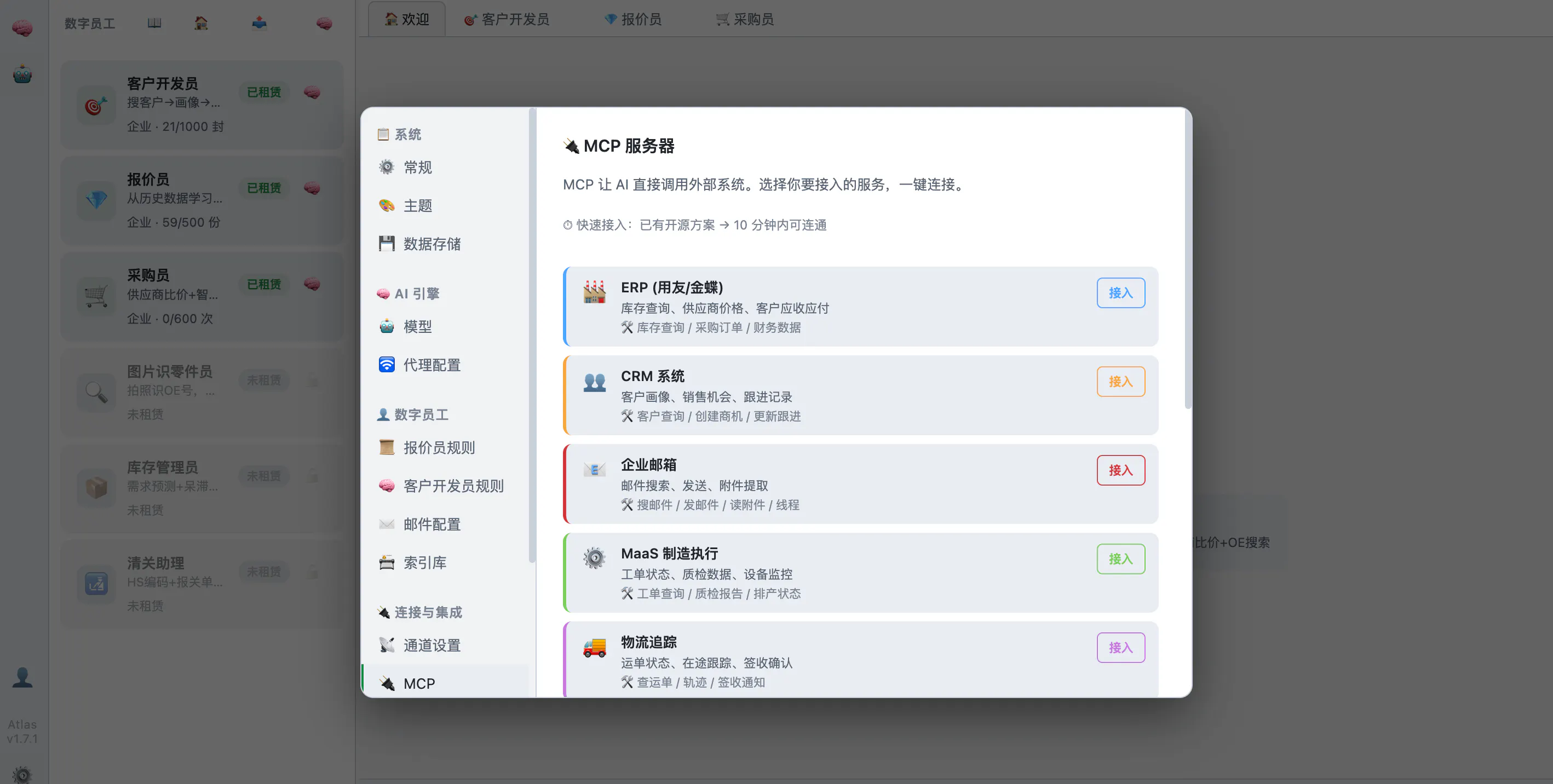
Task: Click the book icon in 数字员工 header
Action: click(x=154, y=23)
